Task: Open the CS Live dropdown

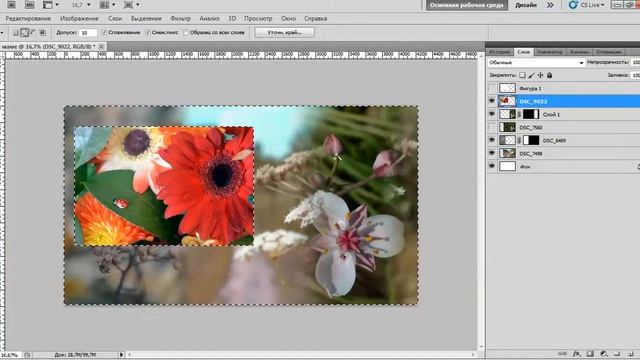Action: pyautogui.click(x=593, y=5)
